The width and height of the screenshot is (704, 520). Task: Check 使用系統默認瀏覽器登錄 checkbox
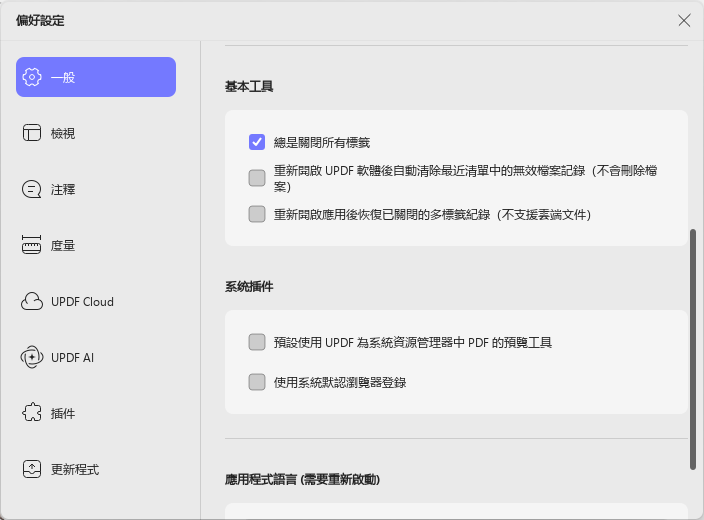pyautogui.click(x=257, y=382)
